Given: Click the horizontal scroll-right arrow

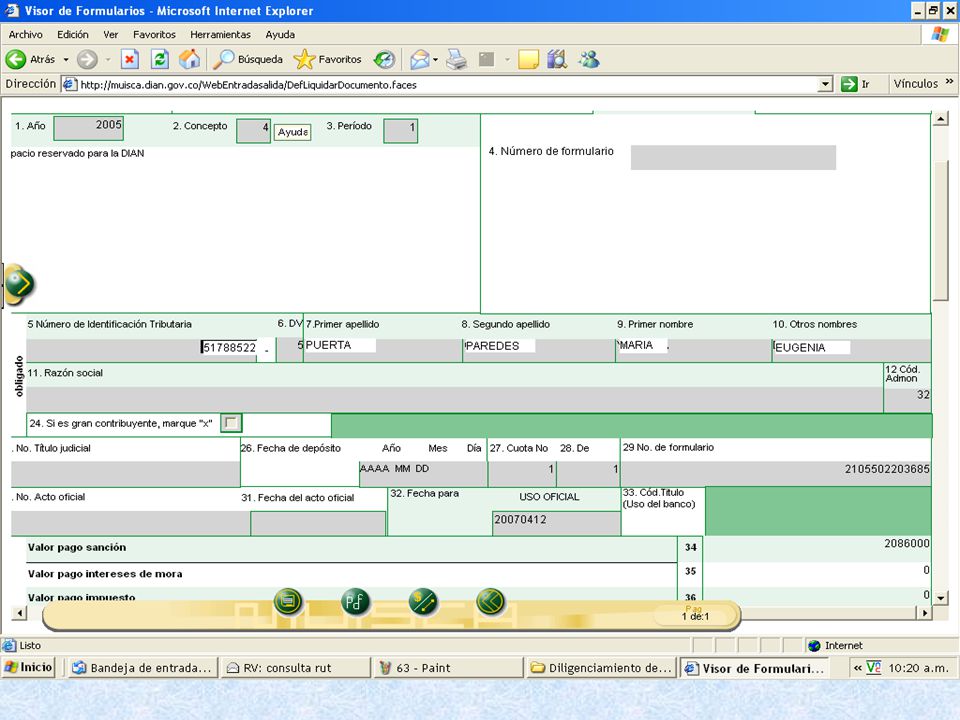Looking at the screenshot, I should pyautogui.click(x=924, y=612).
